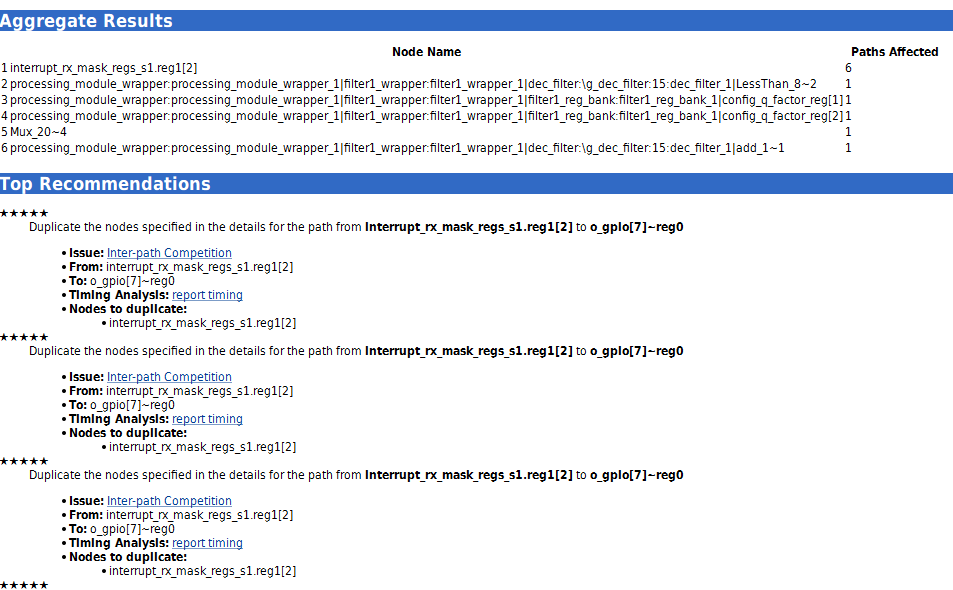Viewport: 953px width, 590px height.
Task: Click the five-star rating at the bottom
Action: click(x=24, y=585)
